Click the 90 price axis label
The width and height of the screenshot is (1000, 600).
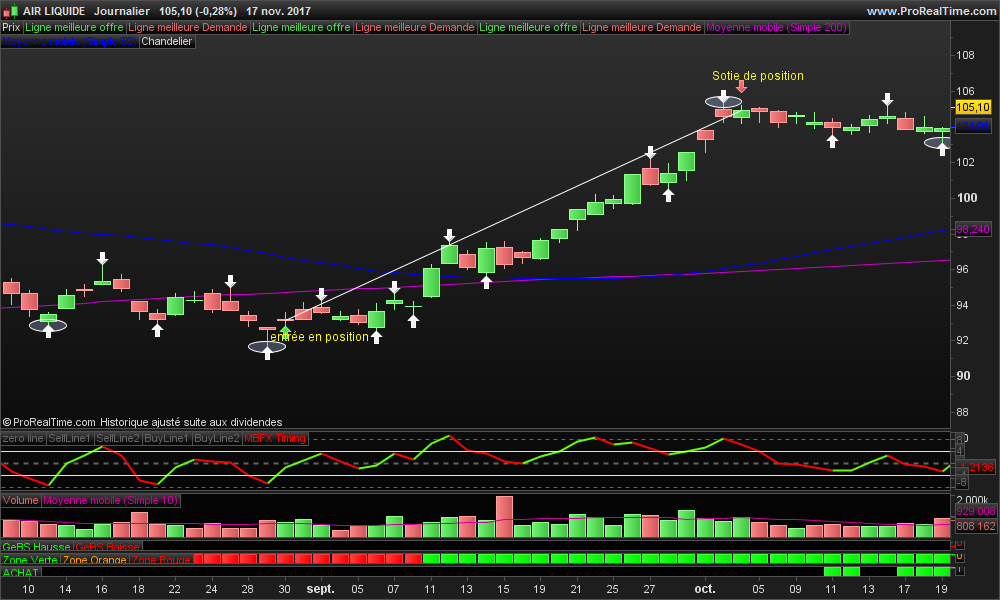tap(963, 376)
